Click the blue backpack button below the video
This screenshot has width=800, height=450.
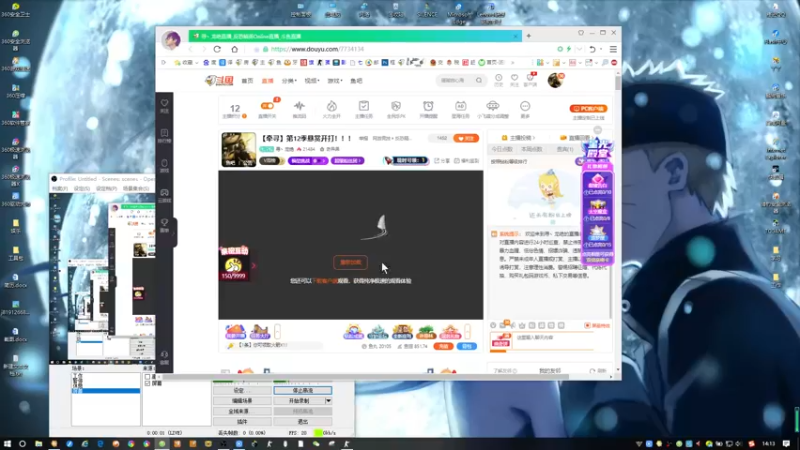[467, 346]
